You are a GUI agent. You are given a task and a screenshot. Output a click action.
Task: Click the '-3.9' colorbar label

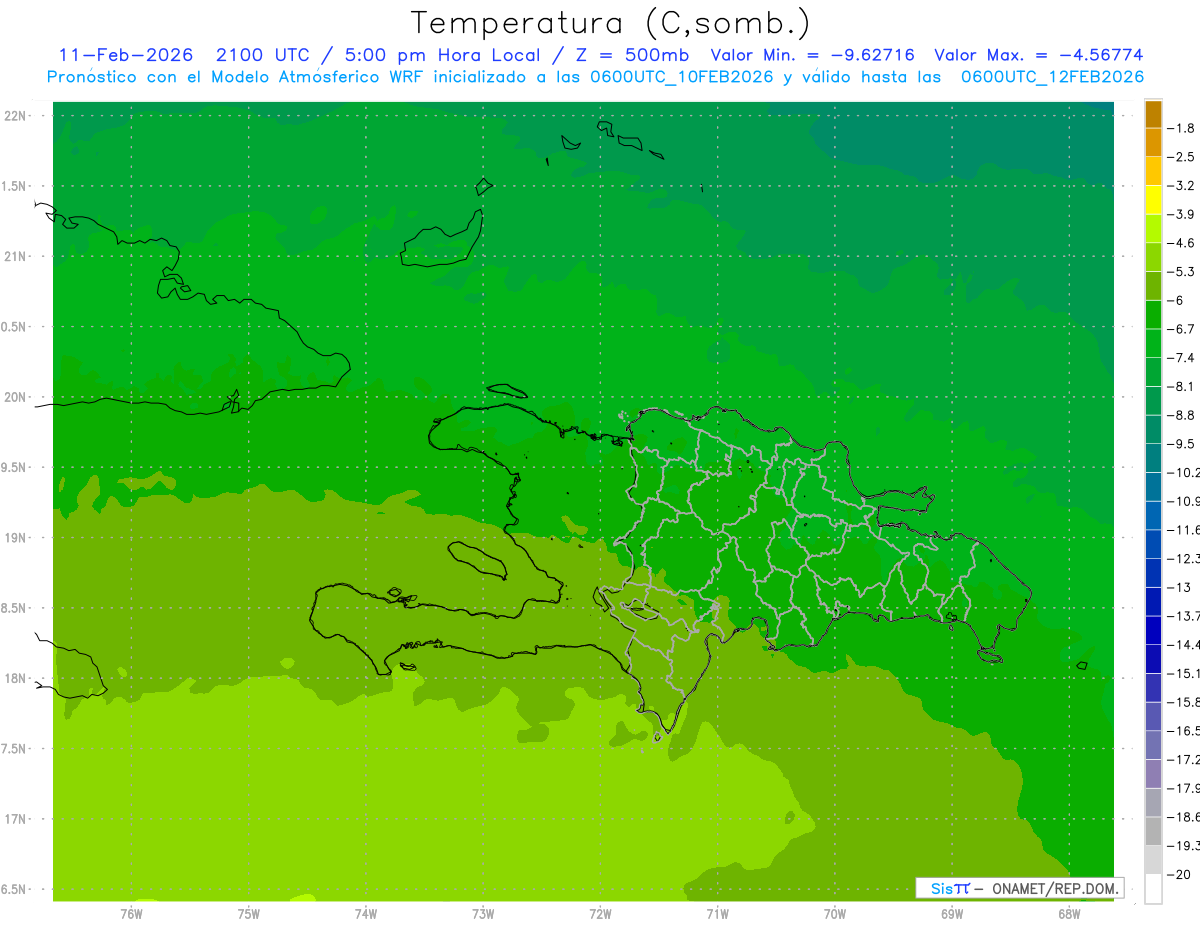1183,214
